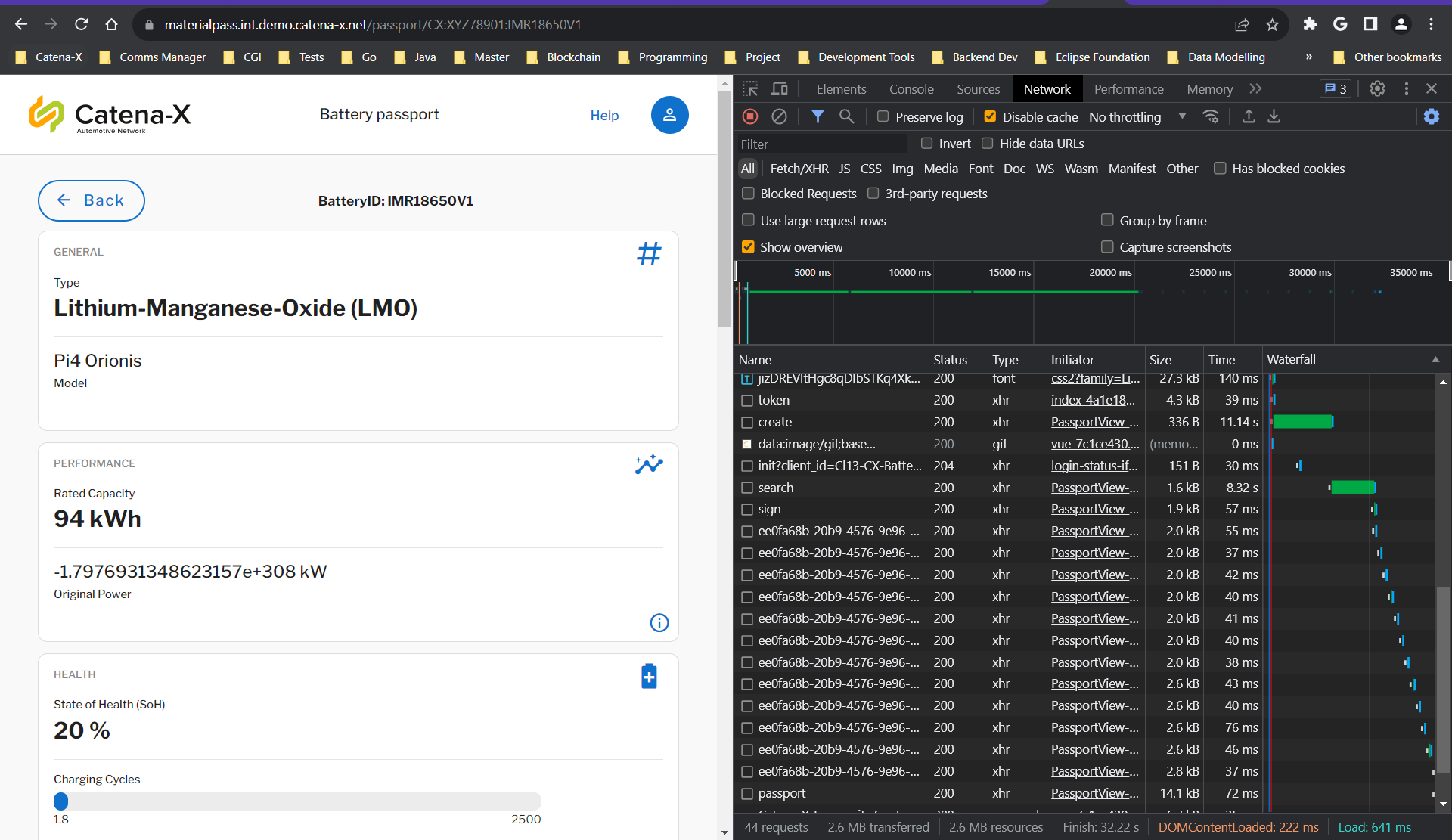Open the Help link
Viewport: 1452px width, 840px height.
pyautogui.click(x=604, y=115)
